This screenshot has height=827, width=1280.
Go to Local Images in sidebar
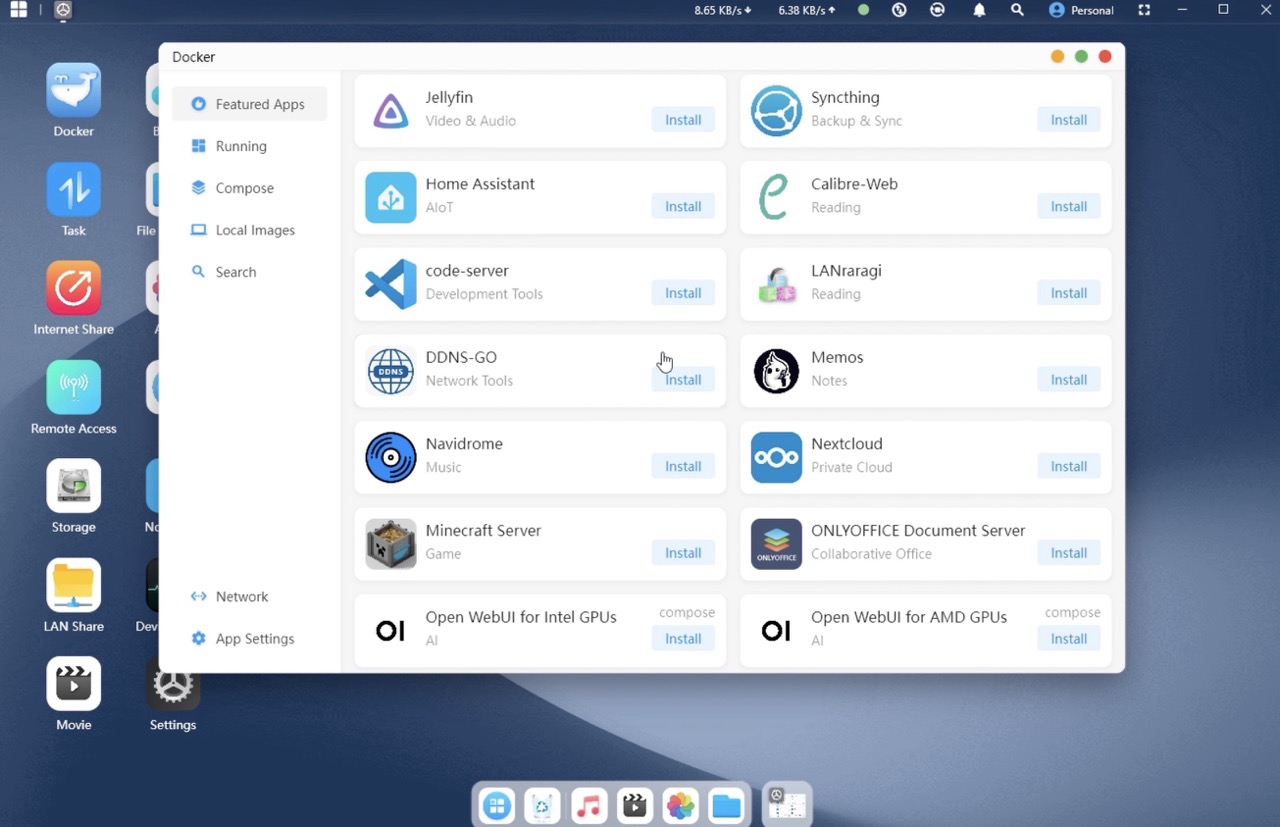point(255,230)
